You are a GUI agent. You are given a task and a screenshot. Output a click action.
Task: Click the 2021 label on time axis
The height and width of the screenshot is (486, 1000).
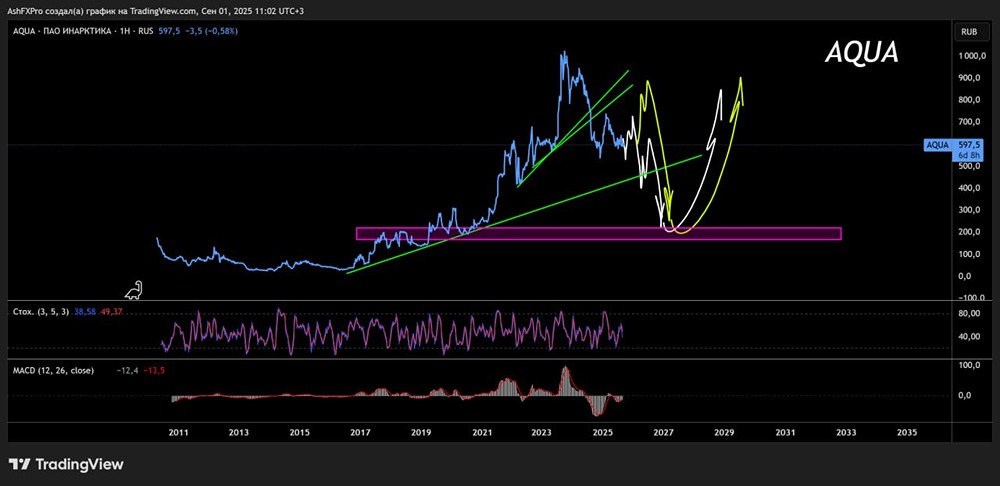point(482,432)
